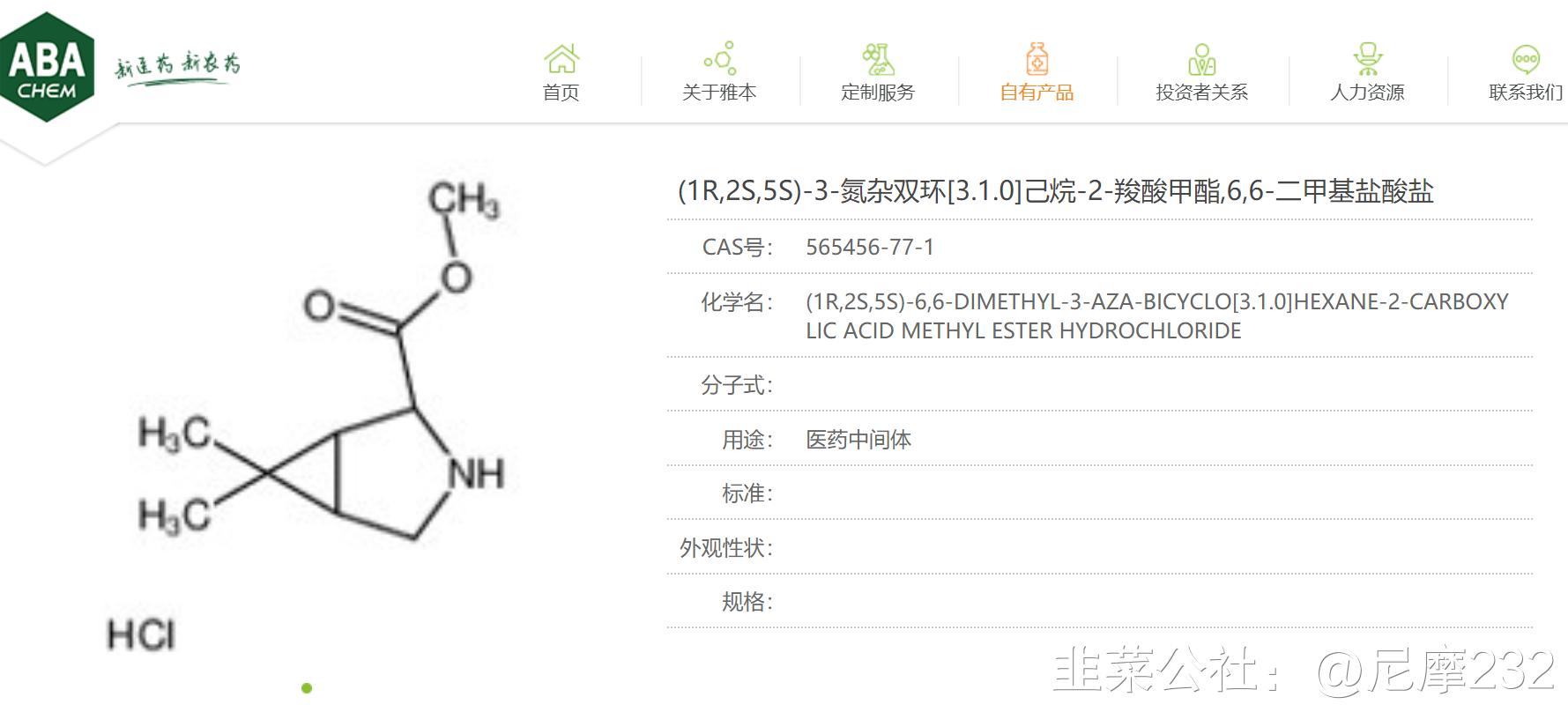The height and width of the screenshot is (712, 1568).
Task: Click the molecule icon above 关于雅本
Action: (719, 58)
